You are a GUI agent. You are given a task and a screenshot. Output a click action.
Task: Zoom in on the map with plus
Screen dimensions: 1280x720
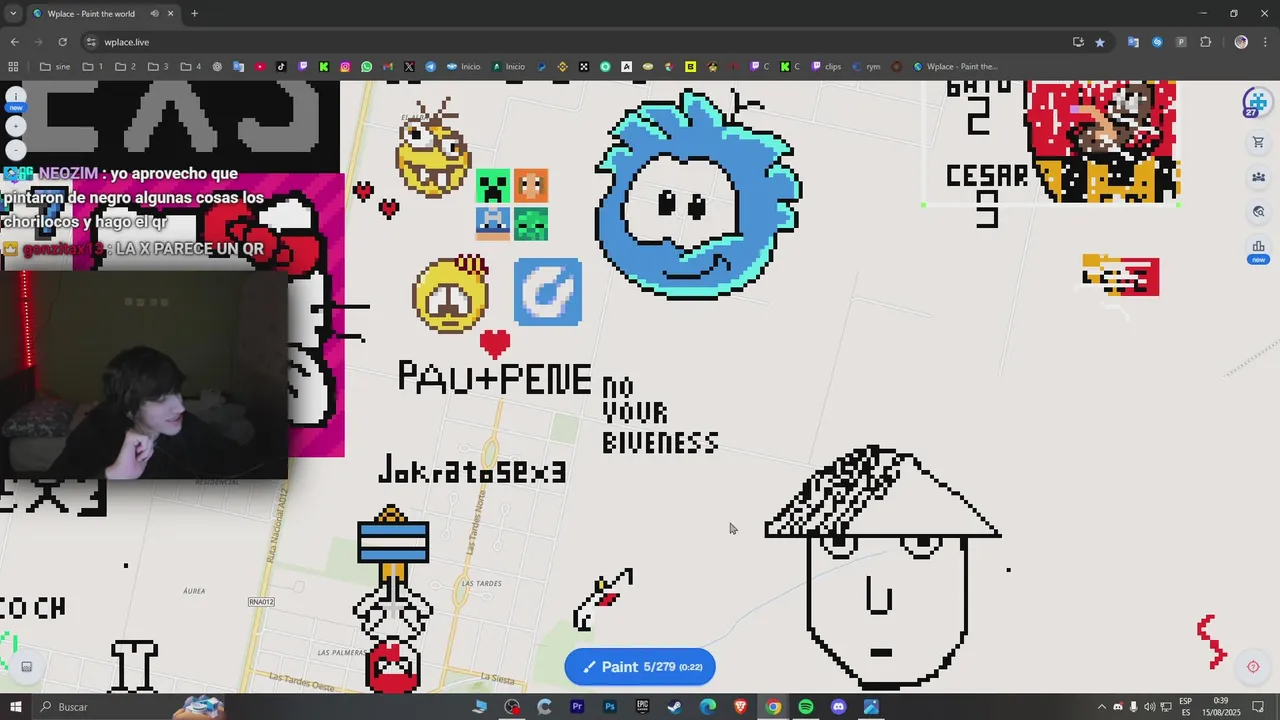point(15,126)
